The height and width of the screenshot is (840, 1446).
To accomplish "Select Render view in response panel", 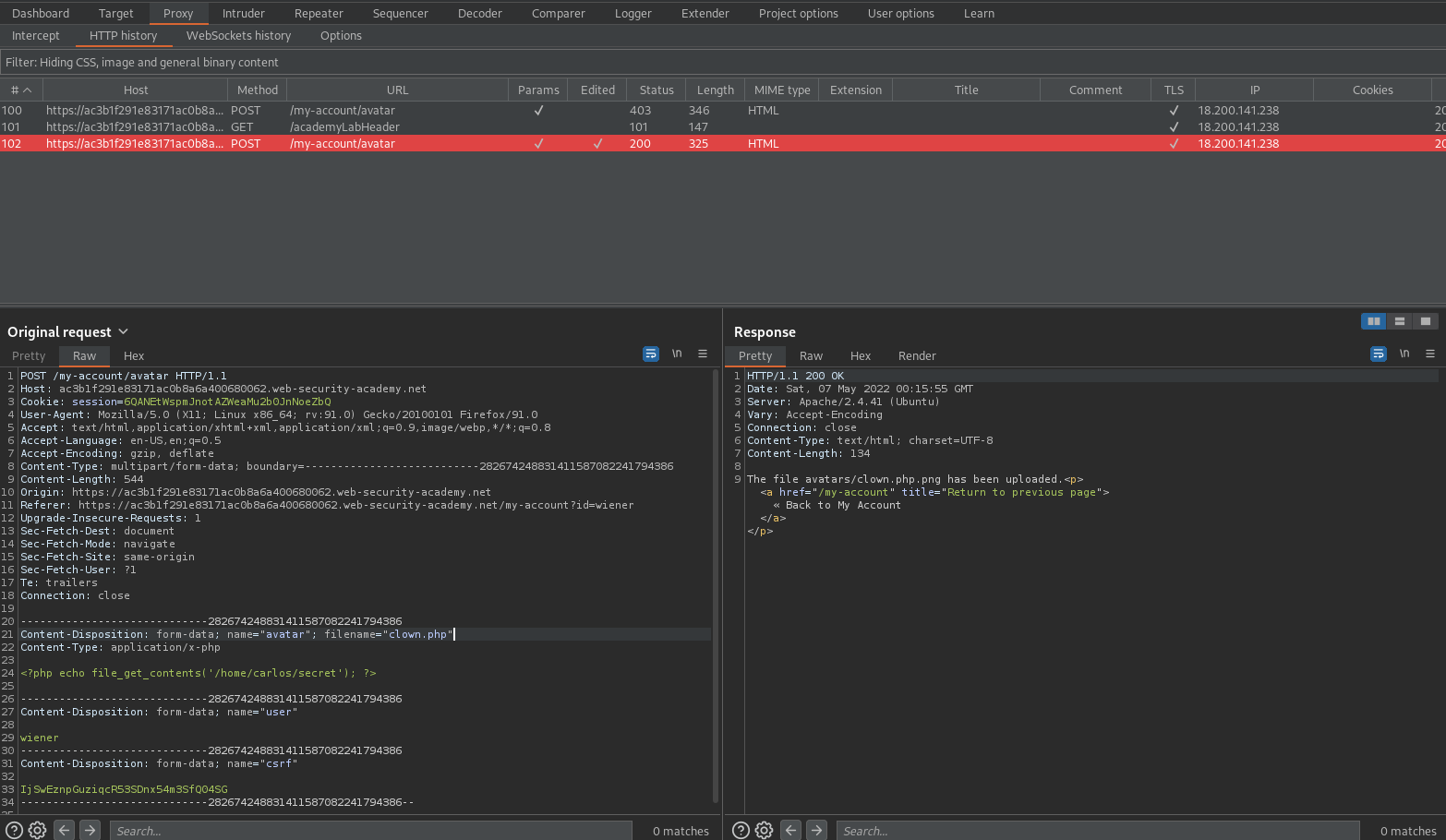I will coord(917,355).
